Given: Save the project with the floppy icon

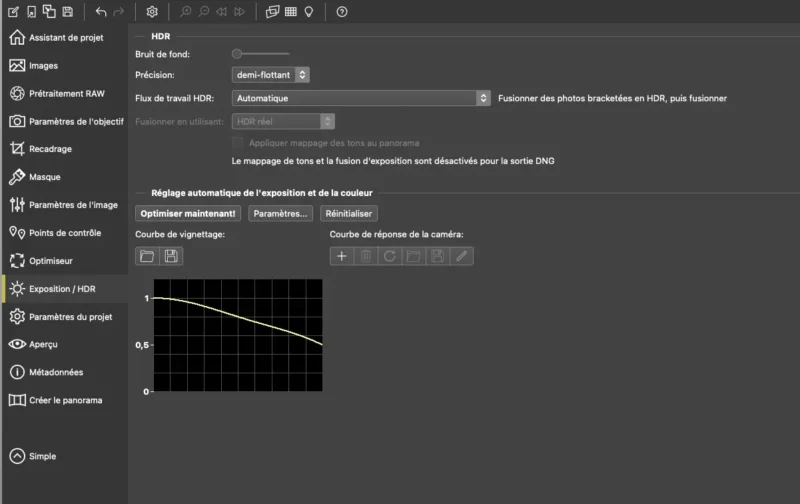Looking at the screenshot, I should pos(67,11).
